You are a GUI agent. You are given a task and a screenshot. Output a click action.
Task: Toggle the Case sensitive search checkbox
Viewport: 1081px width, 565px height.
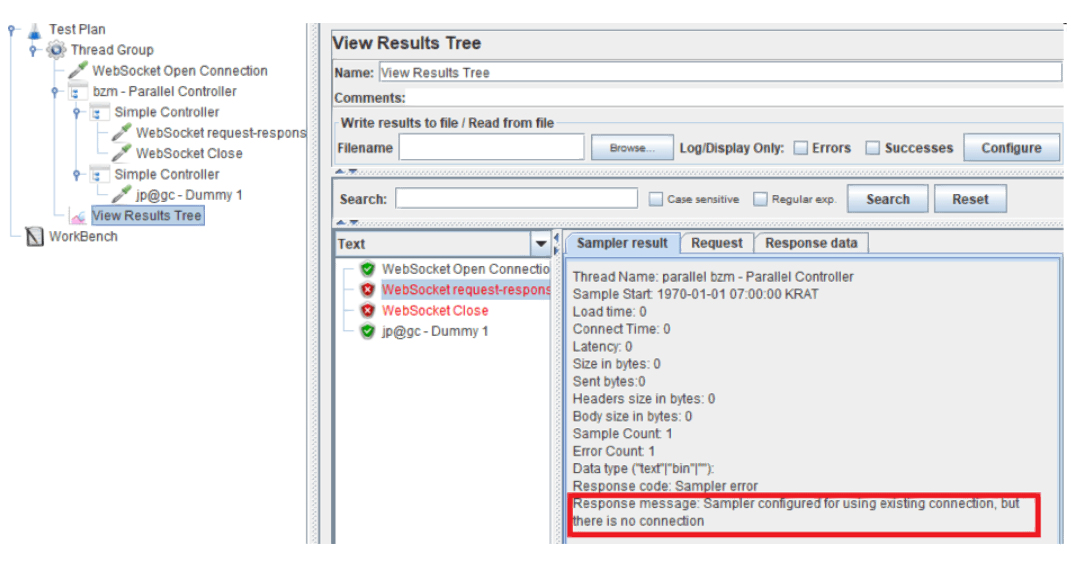(x=656, y=199)
